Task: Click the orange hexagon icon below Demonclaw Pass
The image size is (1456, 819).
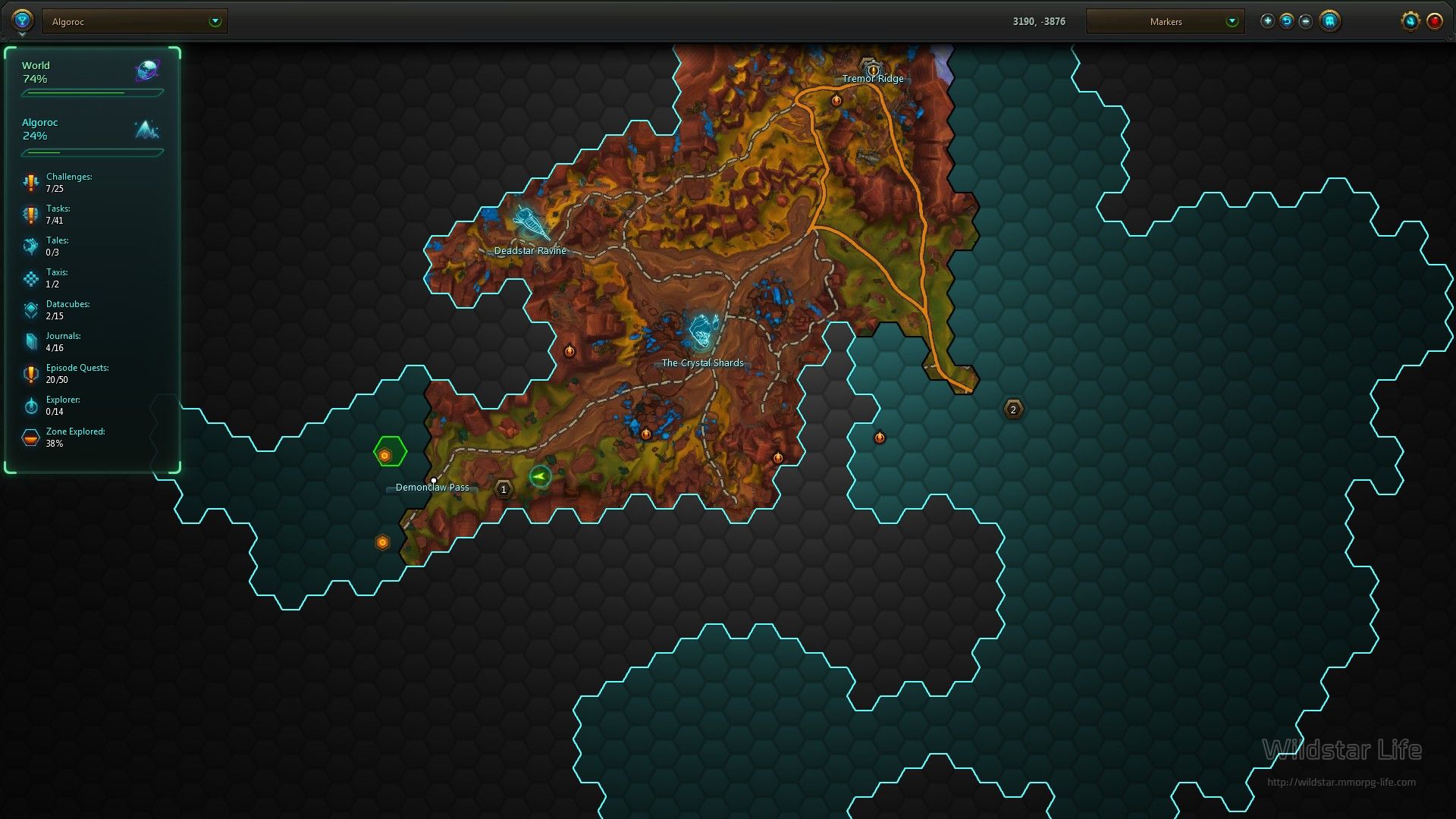Action: point(382,542)
